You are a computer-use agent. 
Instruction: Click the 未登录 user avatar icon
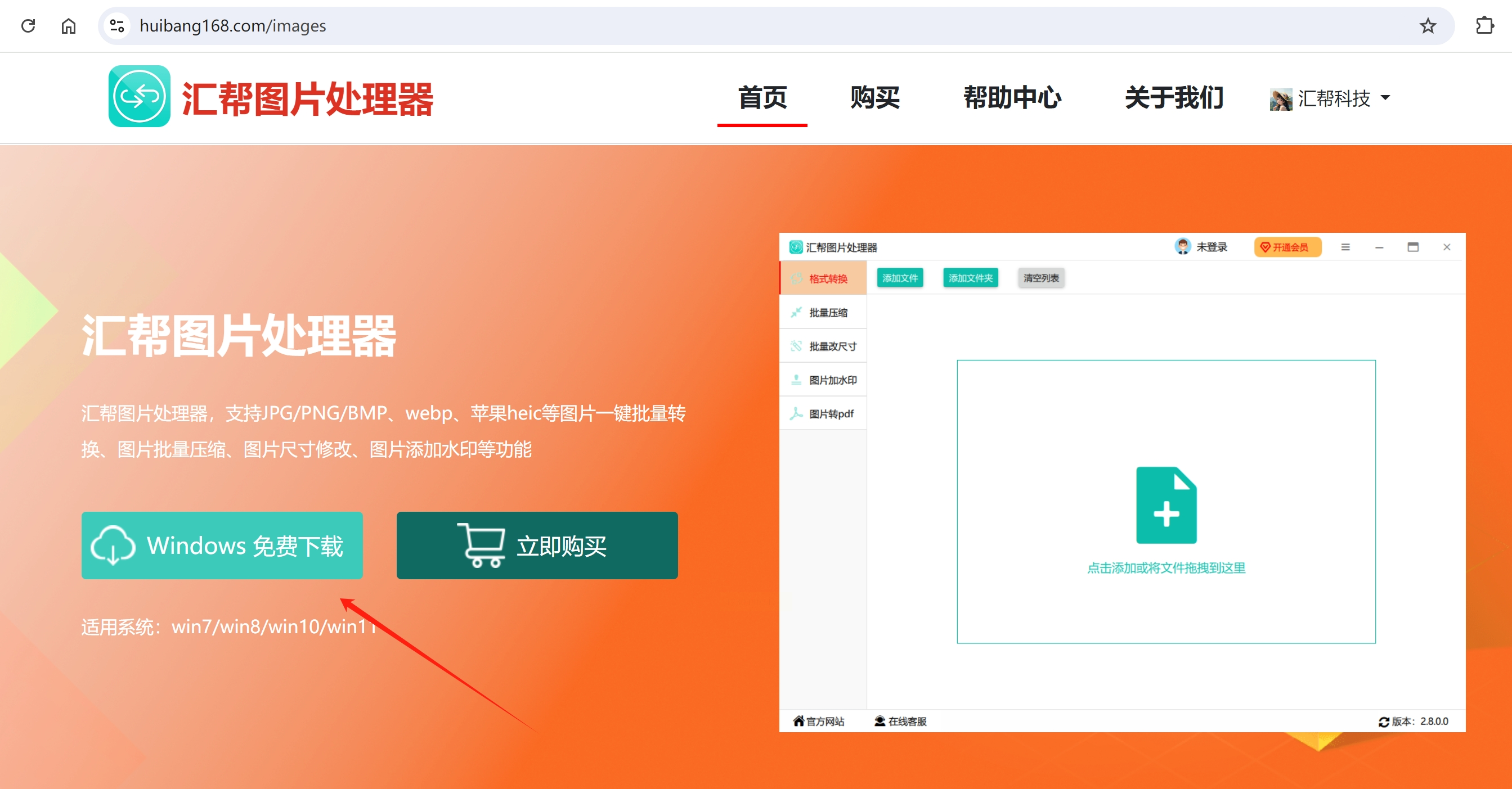coord(1183,246)
